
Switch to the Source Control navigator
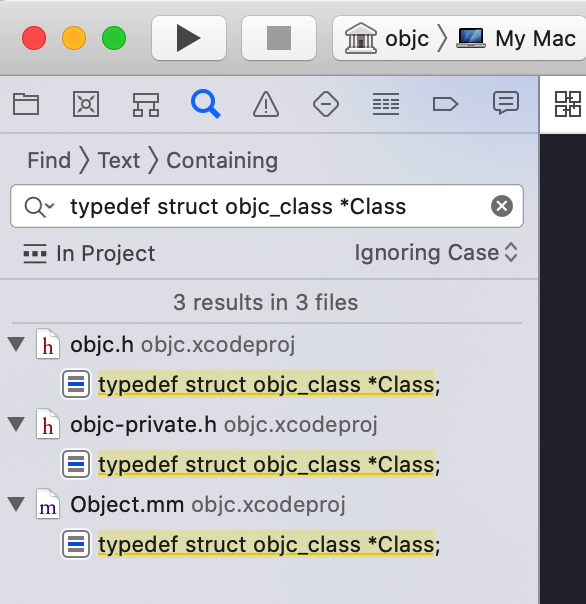click(x=86, y=104)
